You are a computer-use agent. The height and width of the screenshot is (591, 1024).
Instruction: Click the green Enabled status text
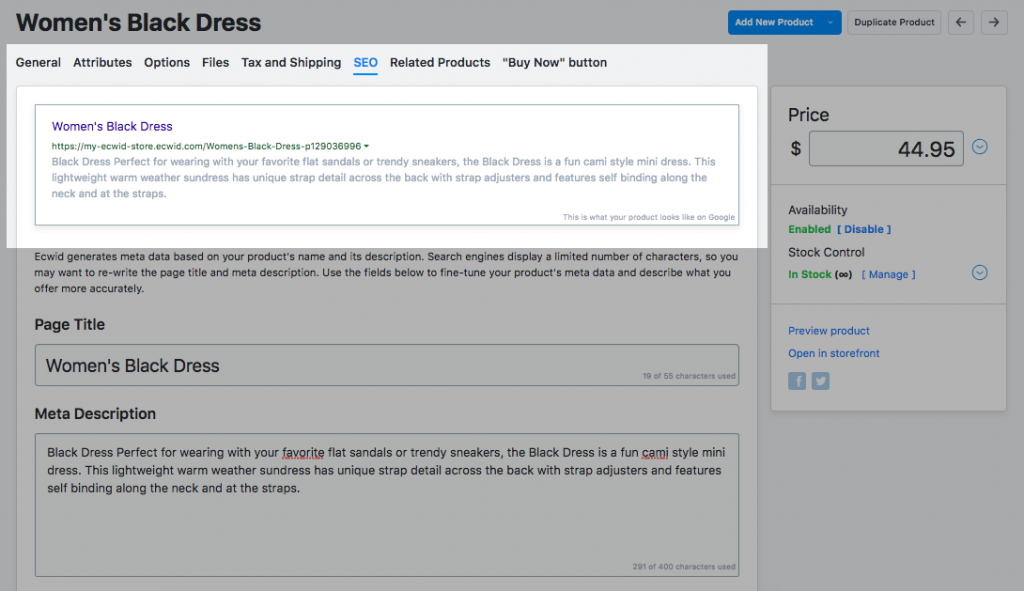(809, 229)
